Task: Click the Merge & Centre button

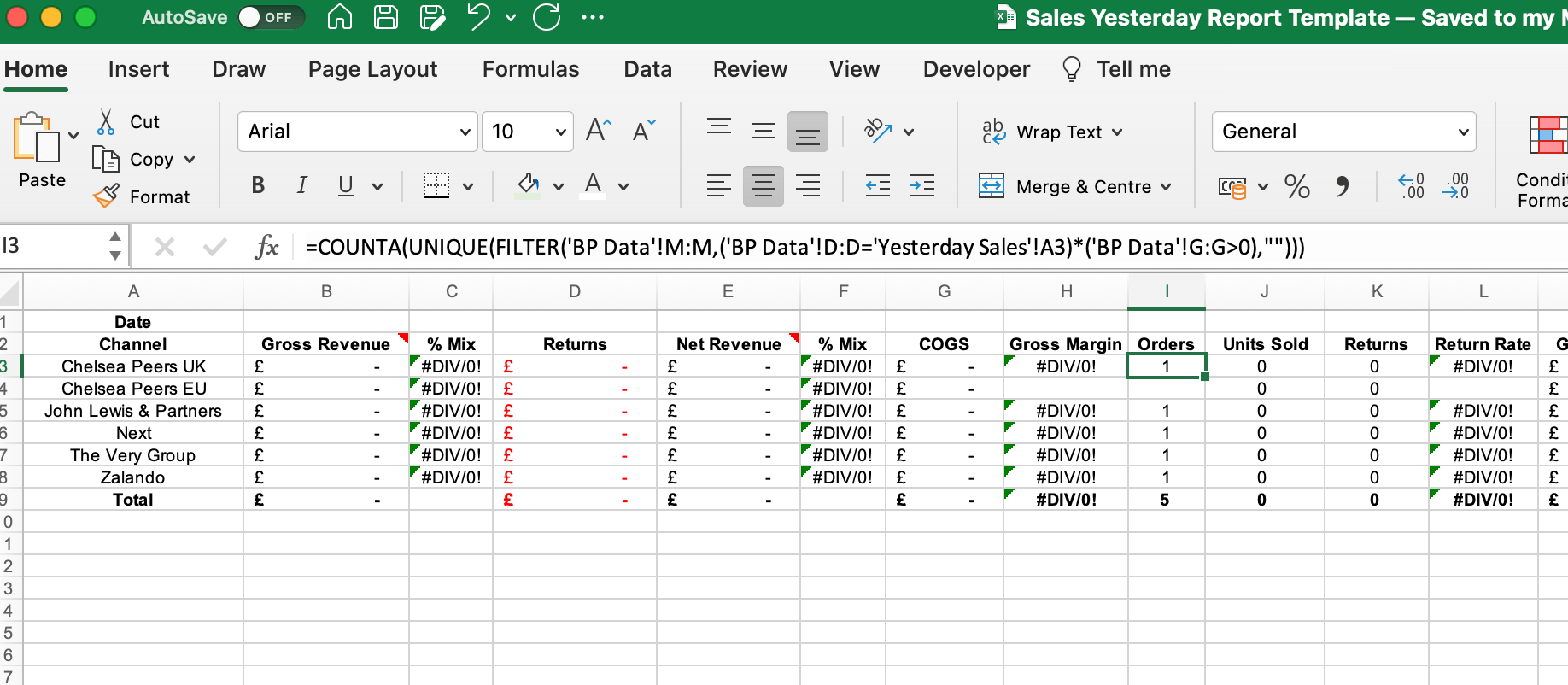Action: coord(1065,186)
